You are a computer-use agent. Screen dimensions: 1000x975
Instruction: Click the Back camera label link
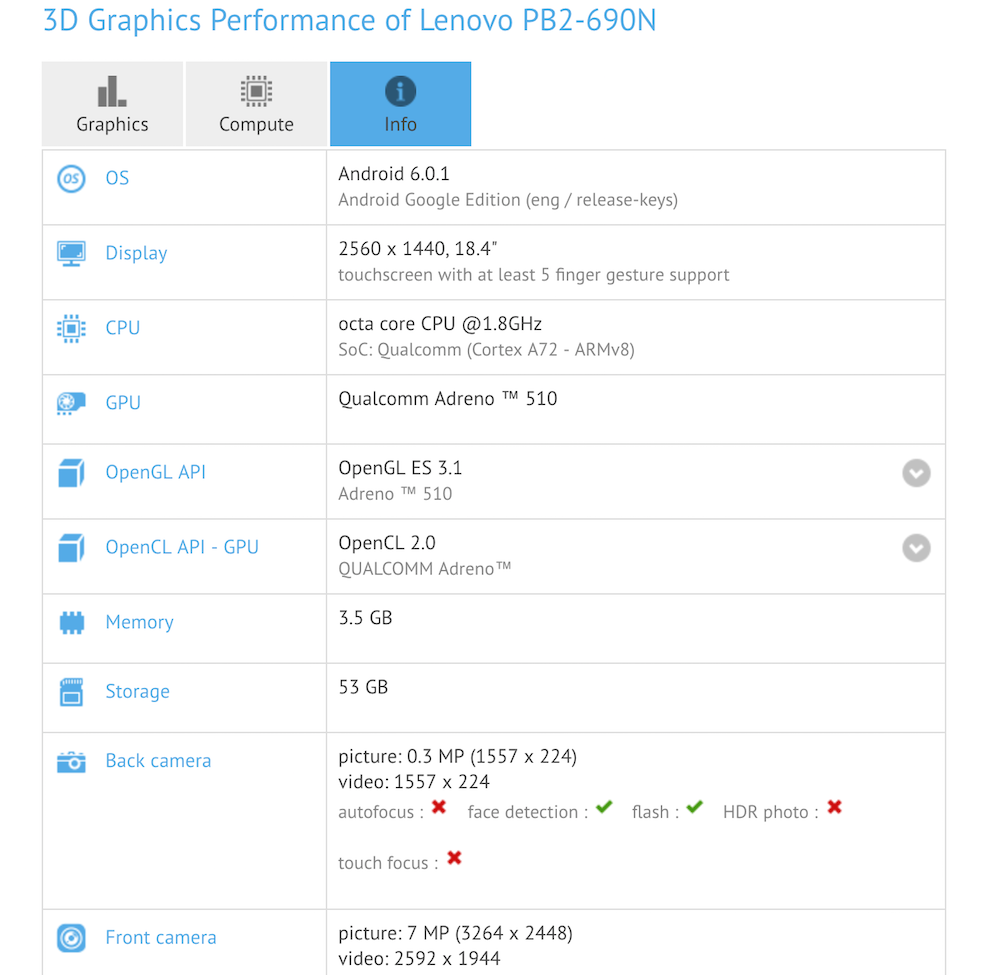click(158, 761)
